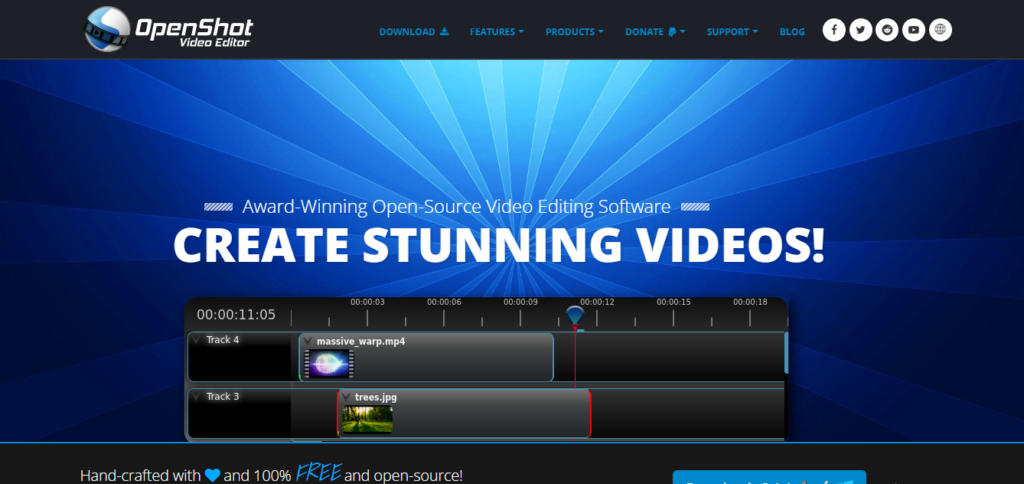Expand the Features dropdown menu
The image size is (1024, 484).
tap(496, 31)
